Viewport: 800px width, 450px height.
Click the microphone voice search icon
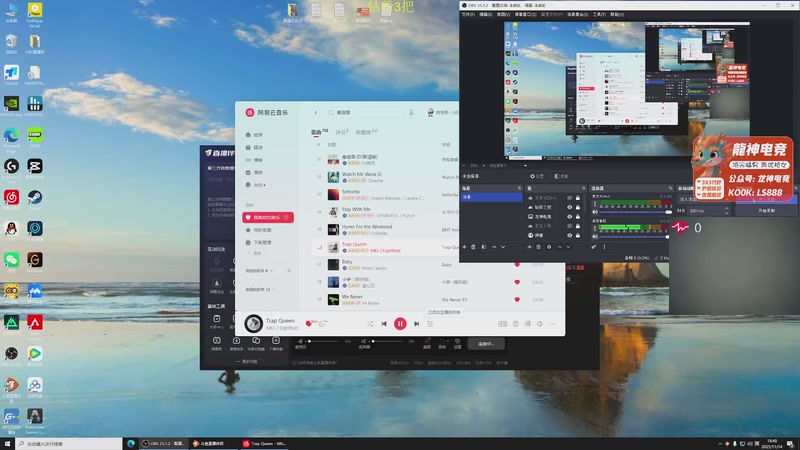tap(411, 112)
